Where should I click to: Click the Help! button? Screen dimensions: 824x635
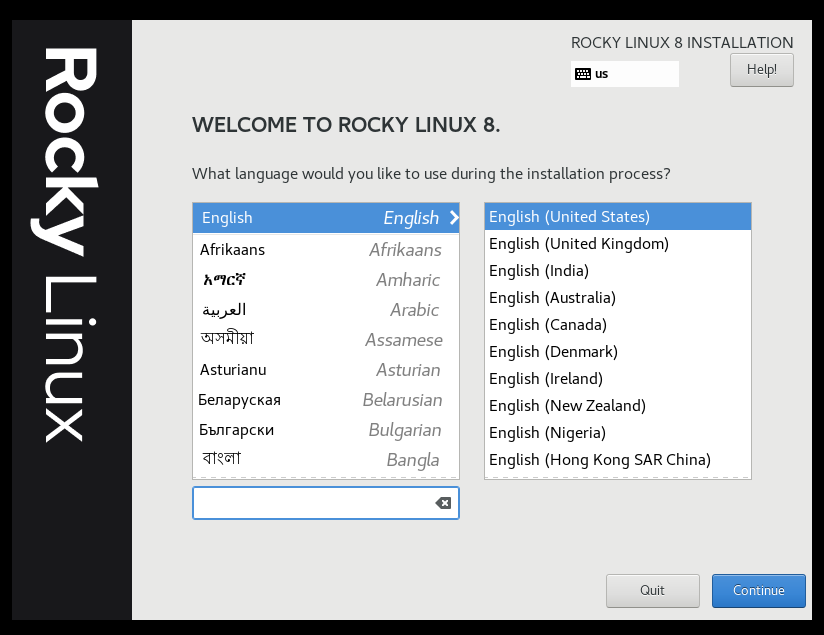(761, 70)
